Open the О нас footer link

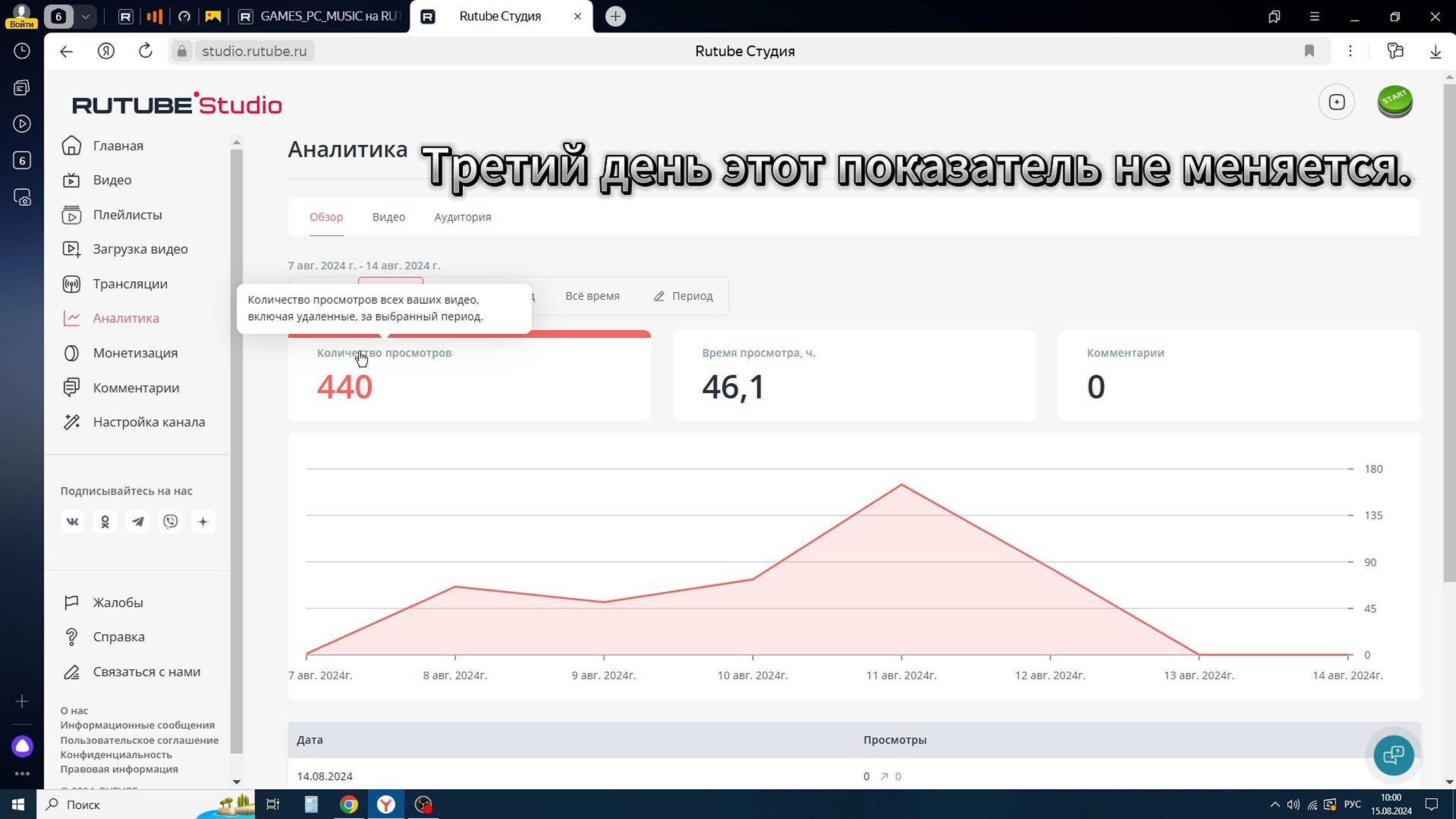(74, 711)
